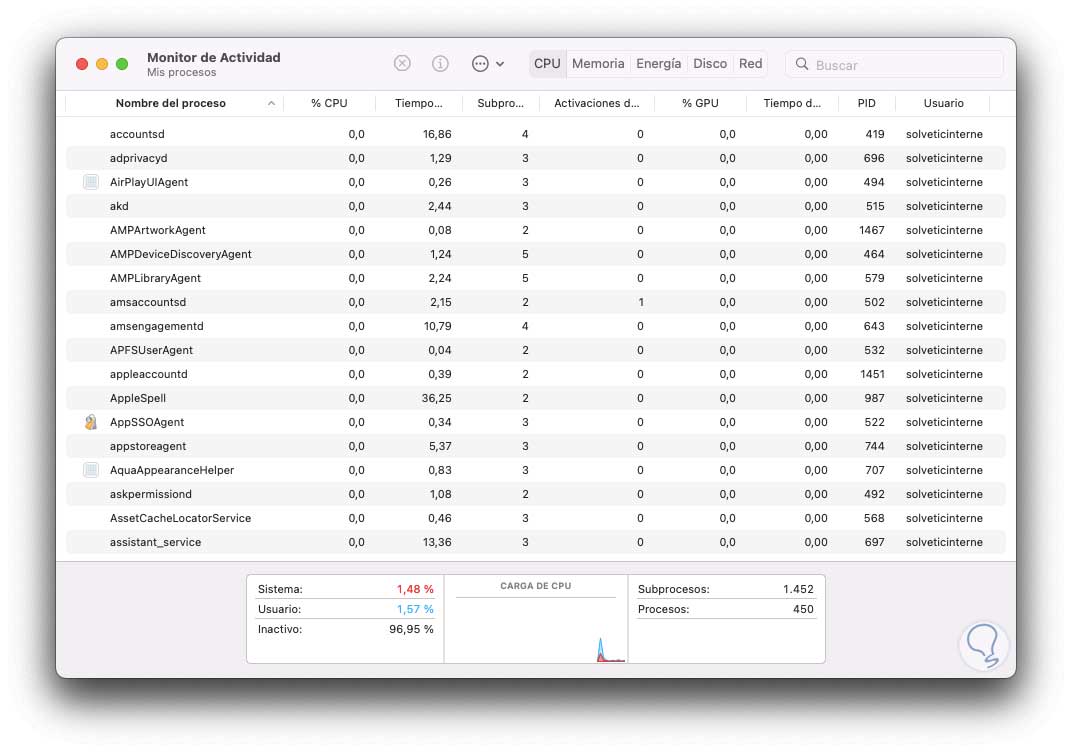1072x752 pixels.
Task: Open the ellipsis more-options menu
Action: pos(487,64)
